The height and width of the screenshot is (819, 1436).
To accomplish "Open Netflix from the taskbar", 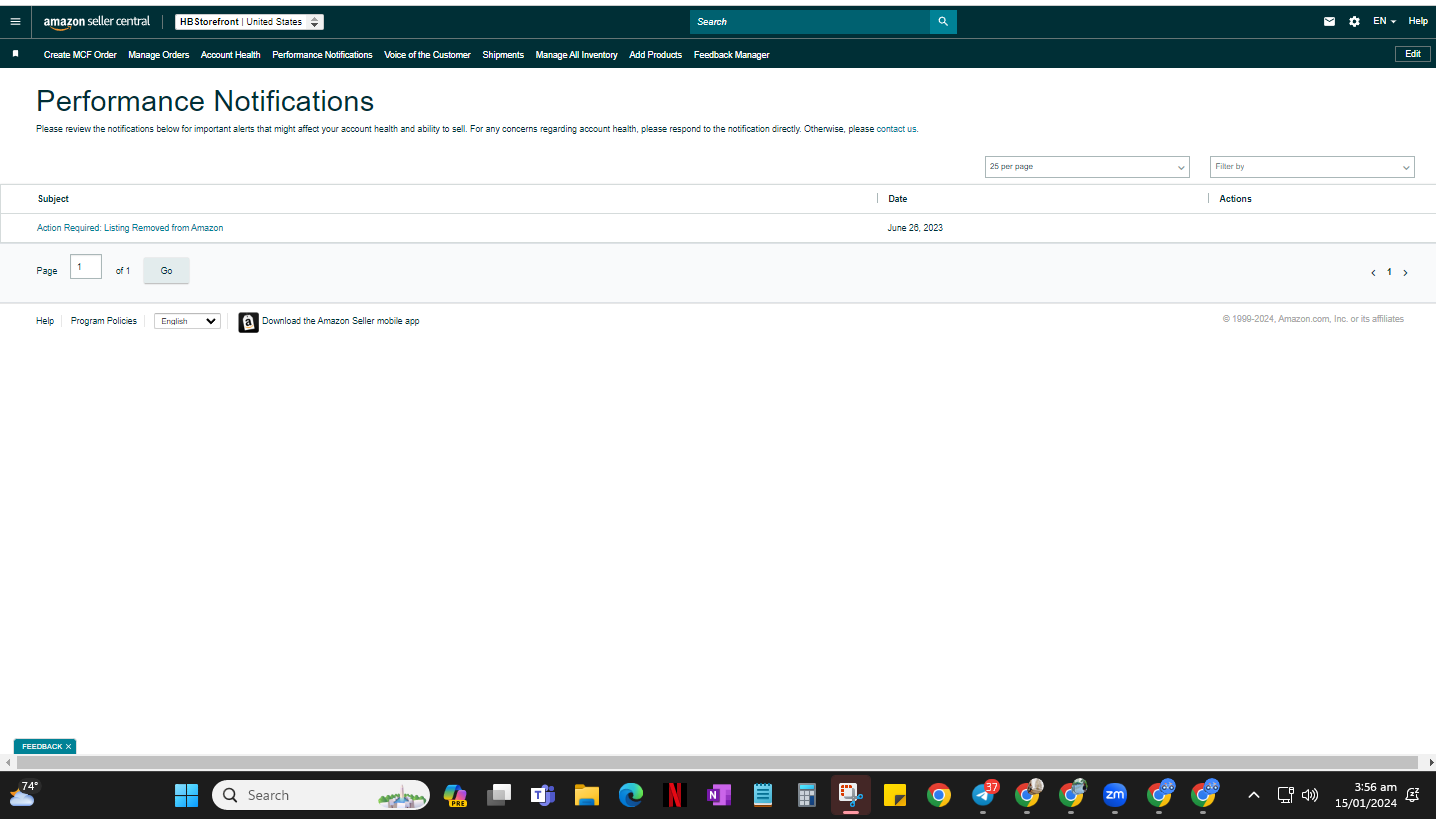I will click(675, 795).
